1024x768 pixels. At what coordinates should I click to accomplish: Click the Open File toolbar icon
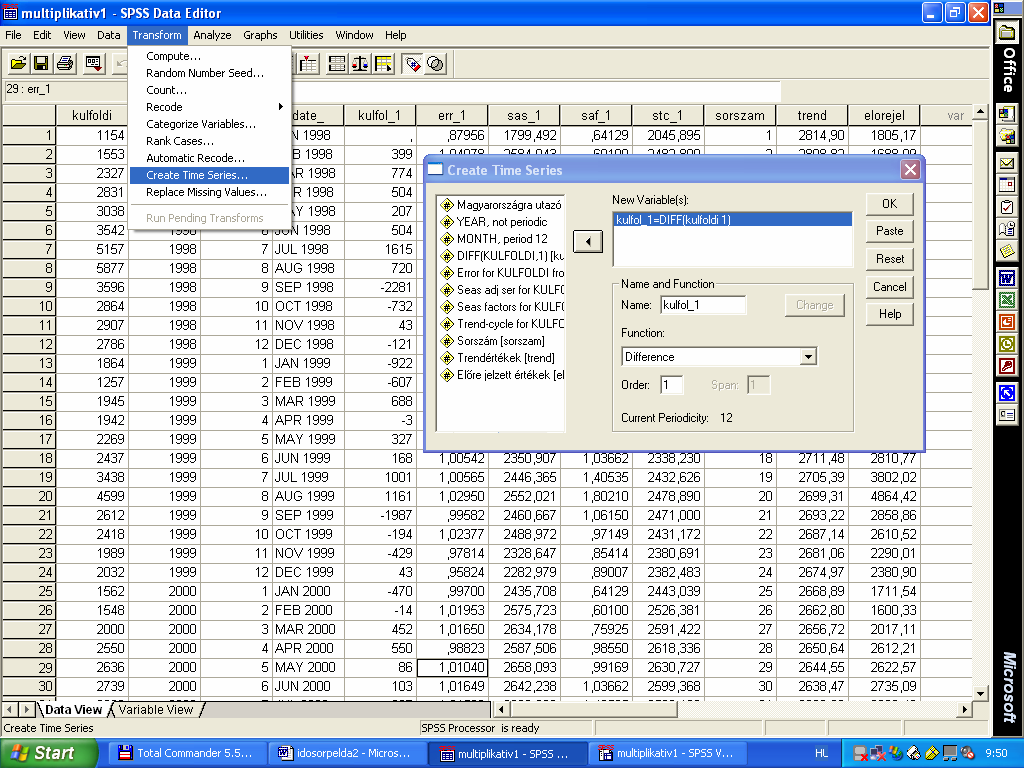coord(18,63)
